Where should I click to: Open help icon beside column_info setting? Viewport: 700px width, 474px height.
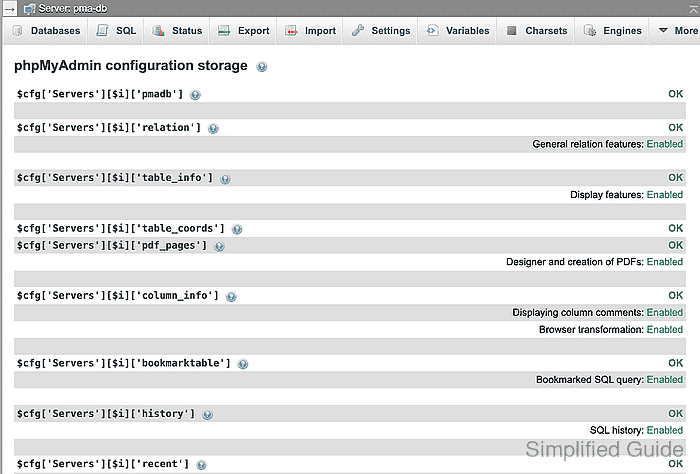[231, 297]
